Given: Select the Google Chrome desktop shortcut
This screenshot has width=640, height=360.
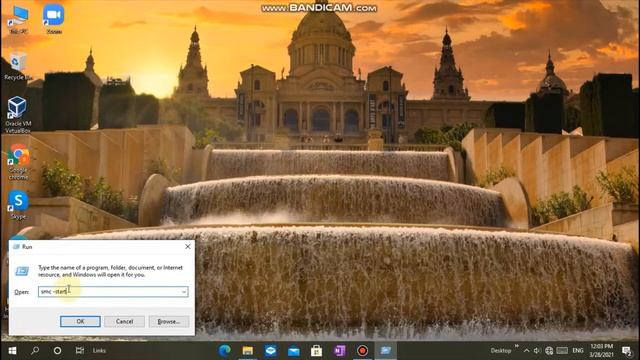Looking at the screenshot, I should coord(18,162).
